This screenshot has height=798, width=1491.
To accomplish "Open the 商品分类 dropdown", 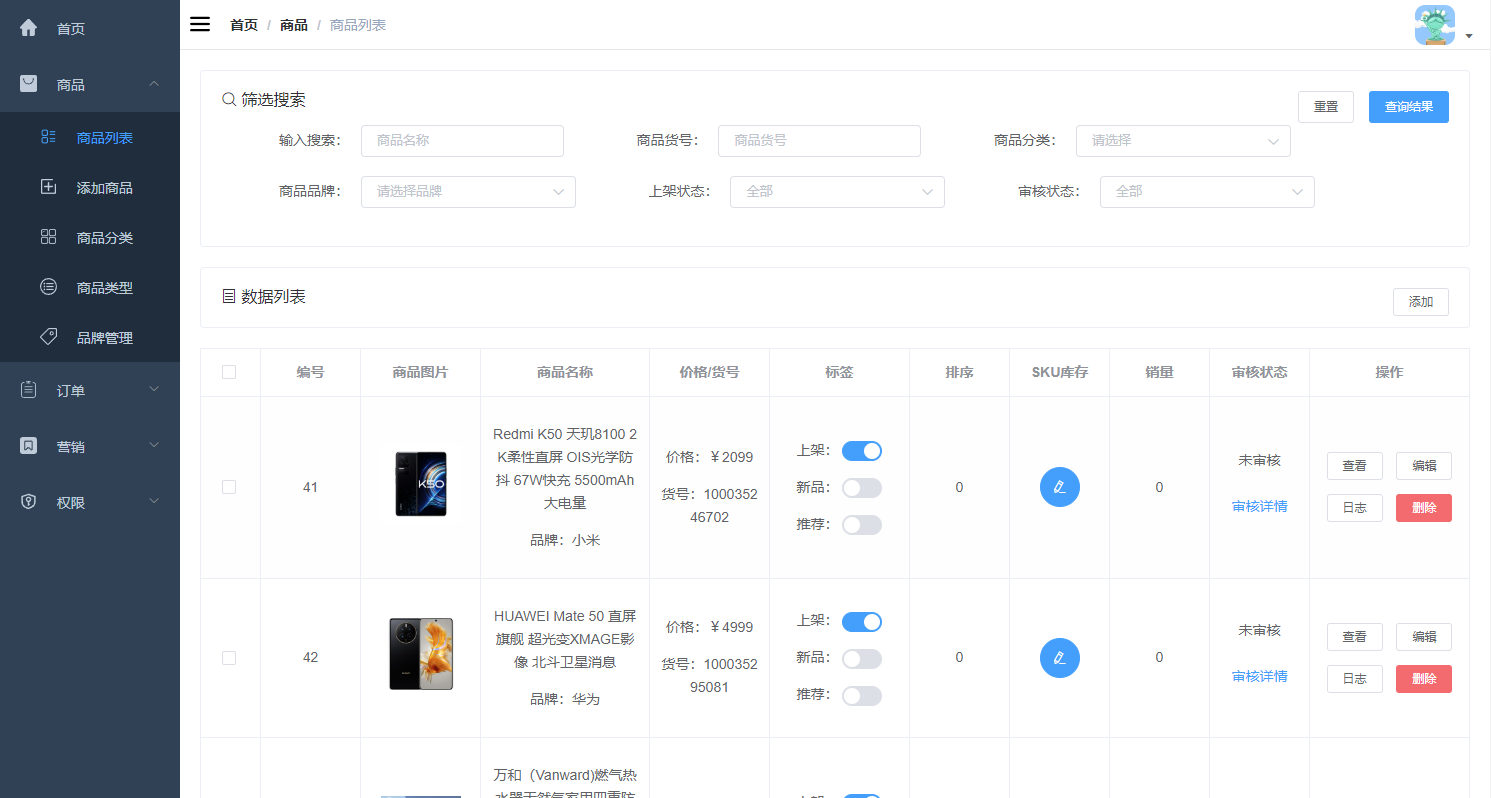I will tap(1183, 141).
